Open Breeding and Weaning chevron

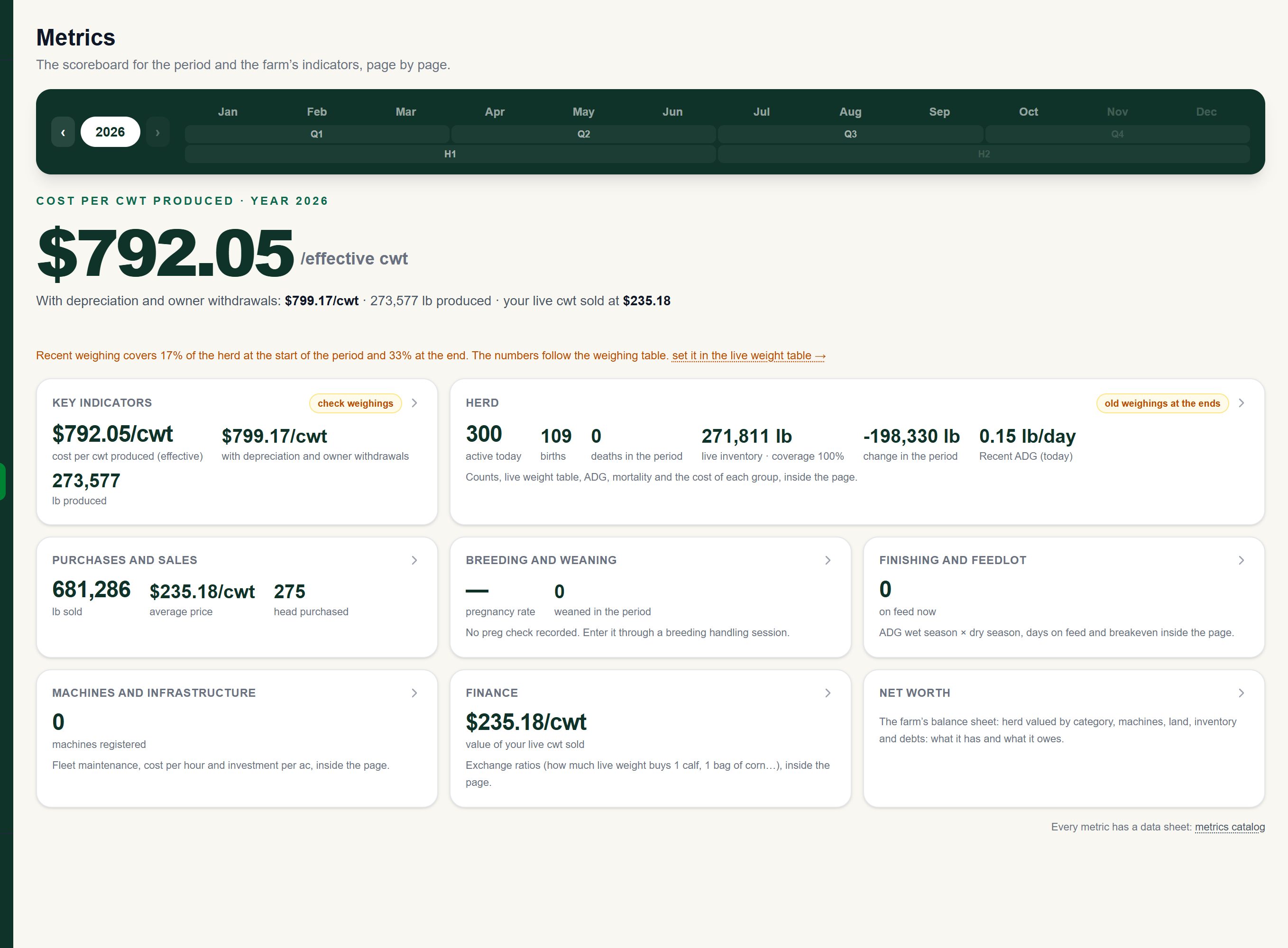(x=828, y=561)
